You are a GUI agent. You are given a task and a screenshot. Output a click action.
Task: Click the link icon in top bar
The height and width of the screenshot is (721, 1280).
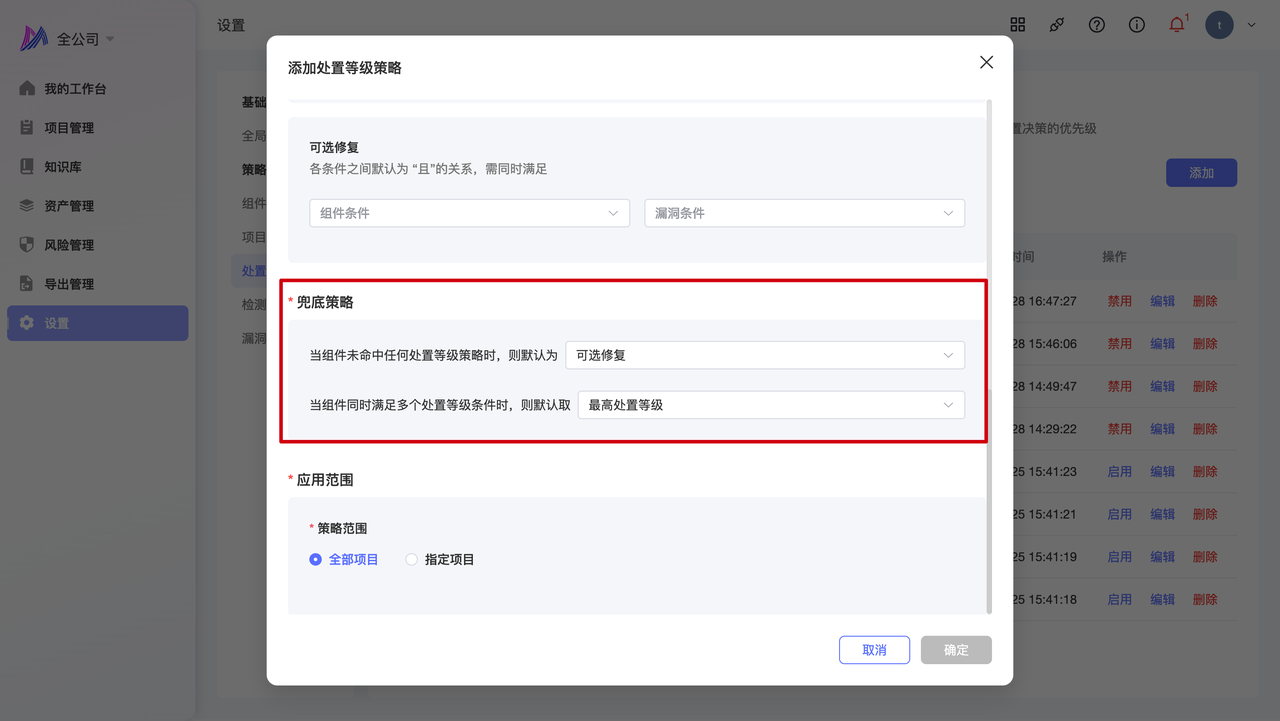point(1057,25)
